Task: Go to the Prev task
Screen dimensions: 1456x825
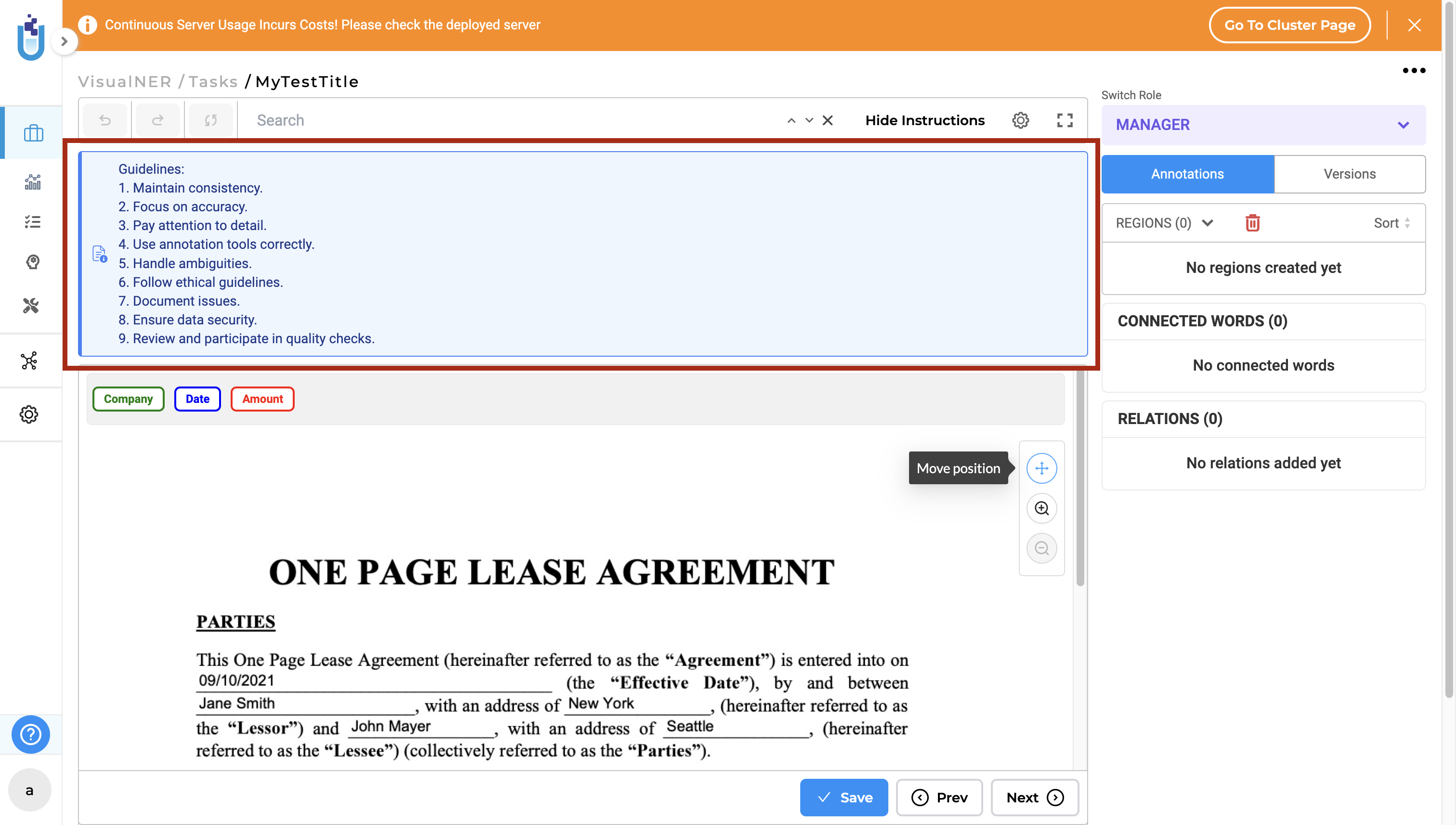Action: [939, 797]
